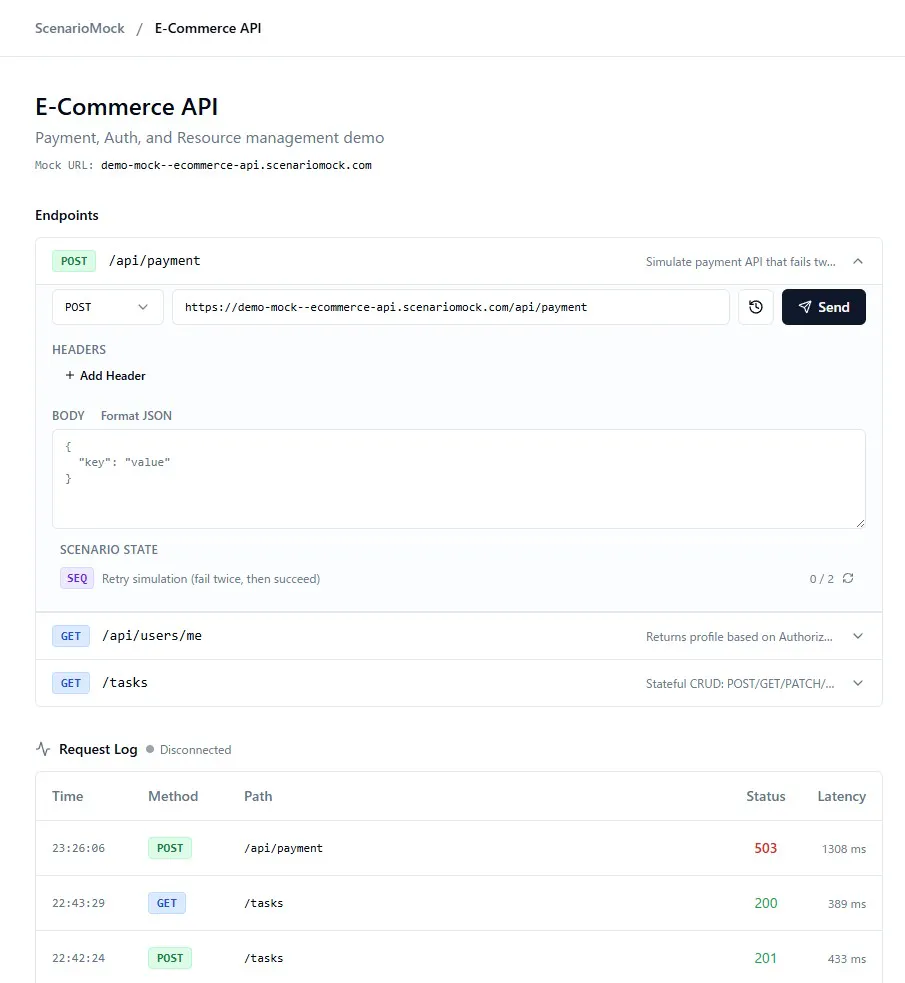Click the GET badge beside /api/users/me

click(71, 636)
